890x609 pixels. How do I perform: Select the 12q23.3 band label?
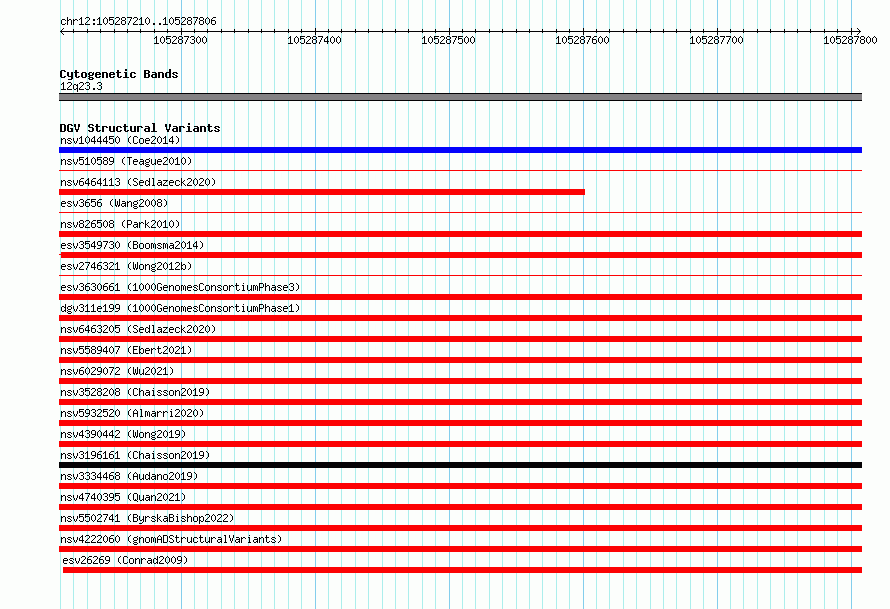click(x=81, y=86)
